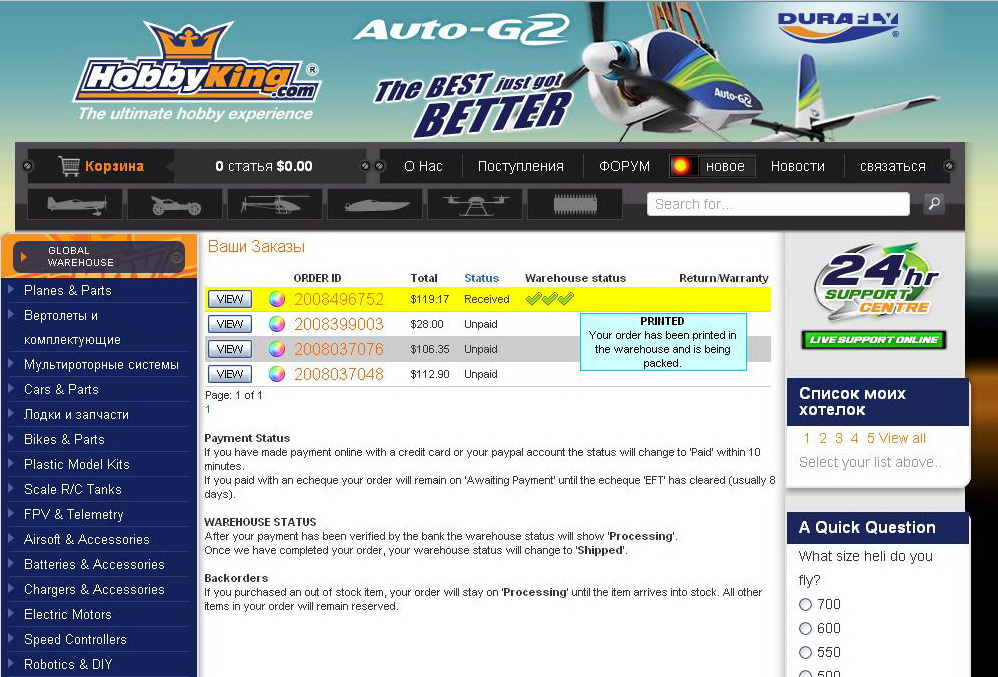Open order ID 2008037048 link
This screenshot has height=677, width=998.
click(339, 373)
